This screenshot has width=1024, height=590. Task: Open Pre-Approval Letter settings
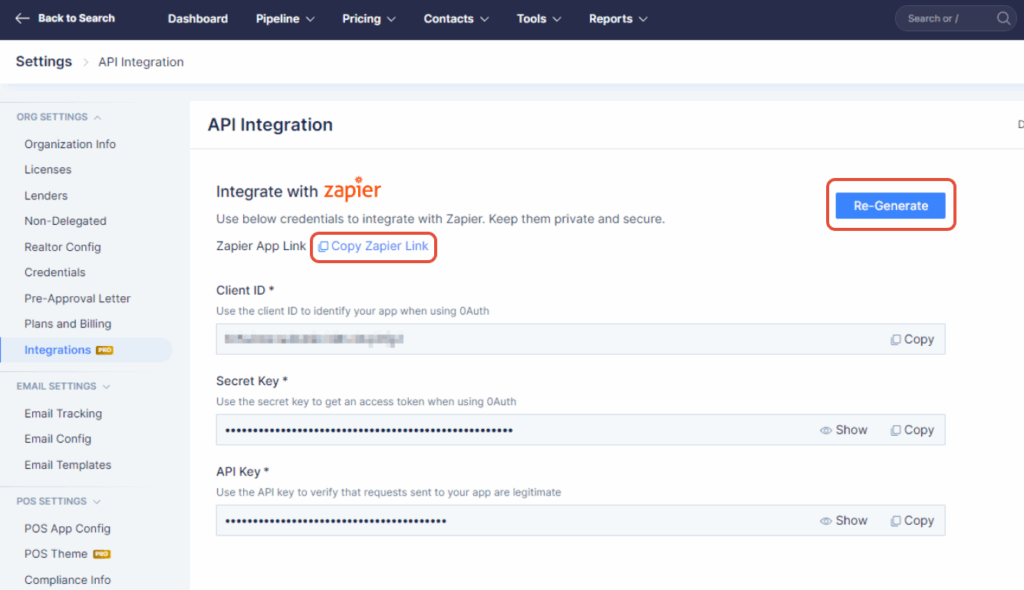click(77, 299)
